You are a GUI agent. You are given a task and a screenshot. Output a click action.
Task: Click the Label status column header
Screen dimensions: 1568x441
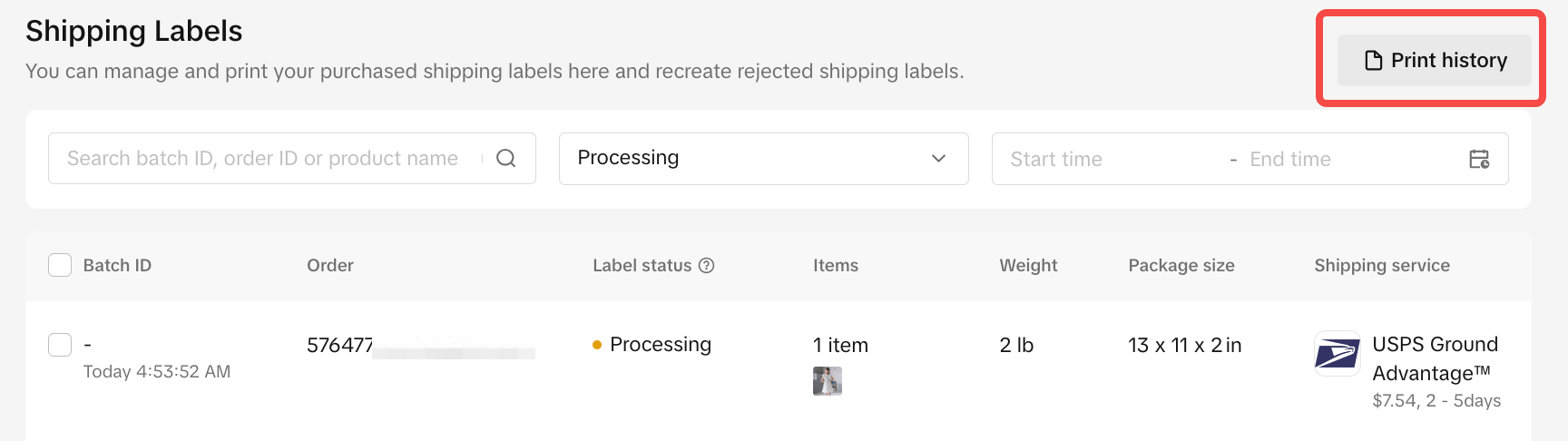coord(642,266)
